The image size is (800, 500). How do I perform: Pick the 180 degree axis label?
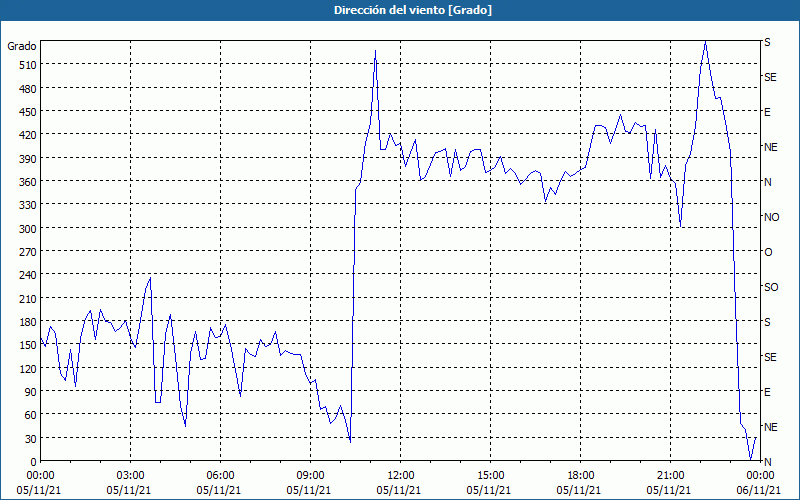coord(28,322)
